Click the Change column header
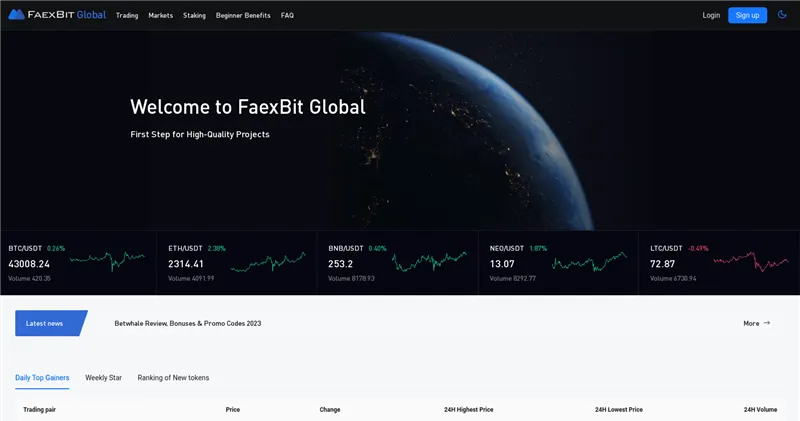Viewport: 800px width, 421px height. 330,409
